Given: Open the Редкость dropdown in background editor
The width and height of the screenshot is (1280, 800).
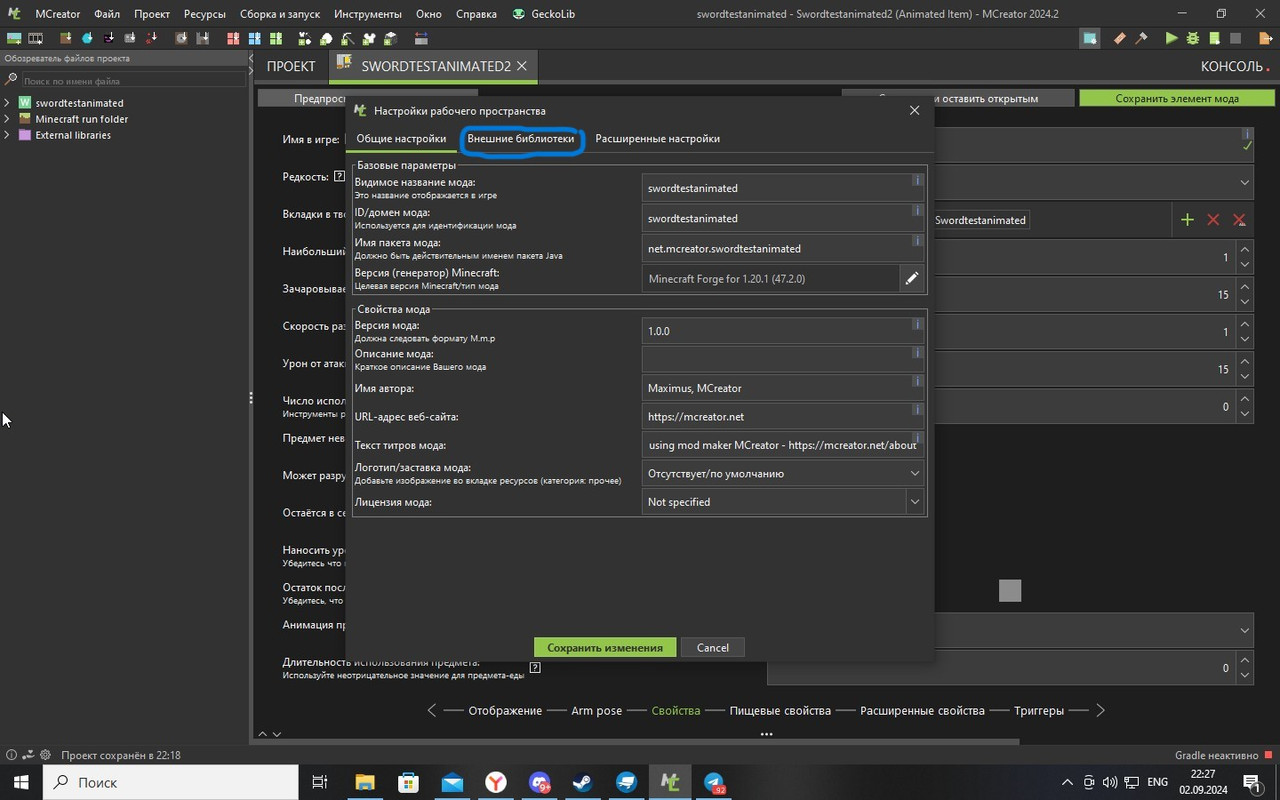Looking at the screenshot, I should coord(1244,182).
